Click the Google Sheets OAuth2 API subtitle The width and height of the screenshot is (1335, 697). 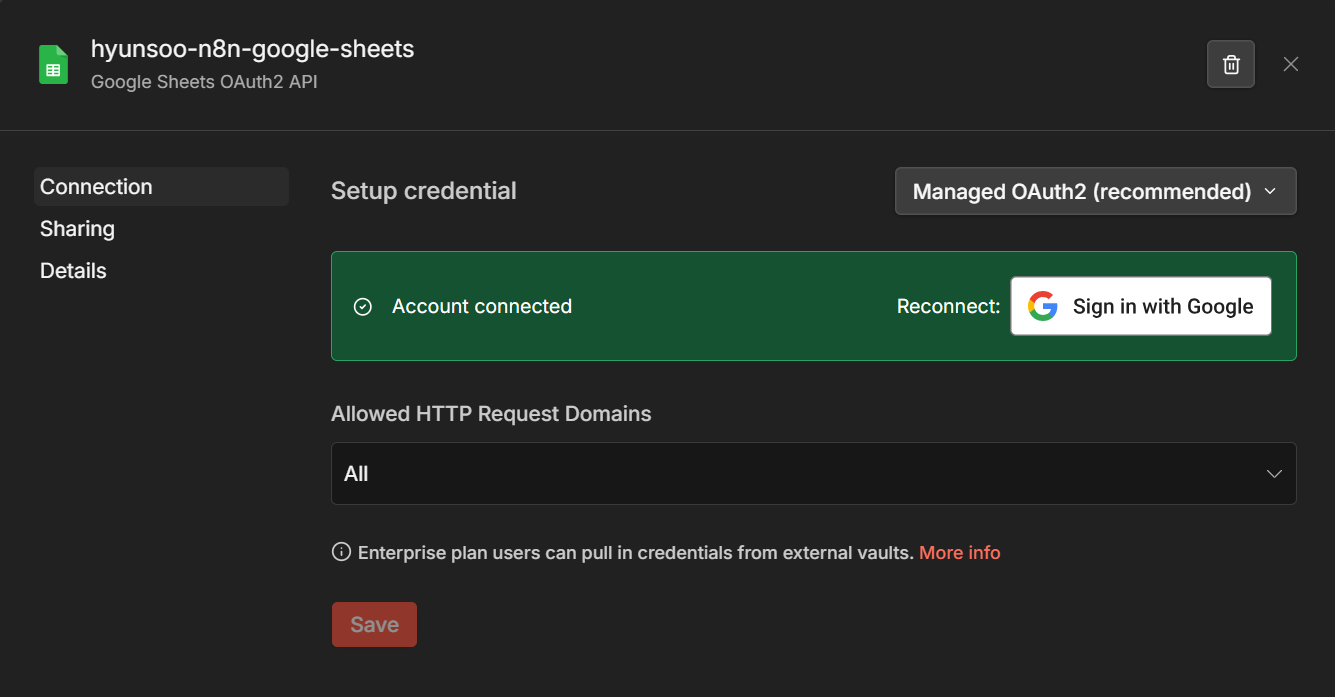204,82
